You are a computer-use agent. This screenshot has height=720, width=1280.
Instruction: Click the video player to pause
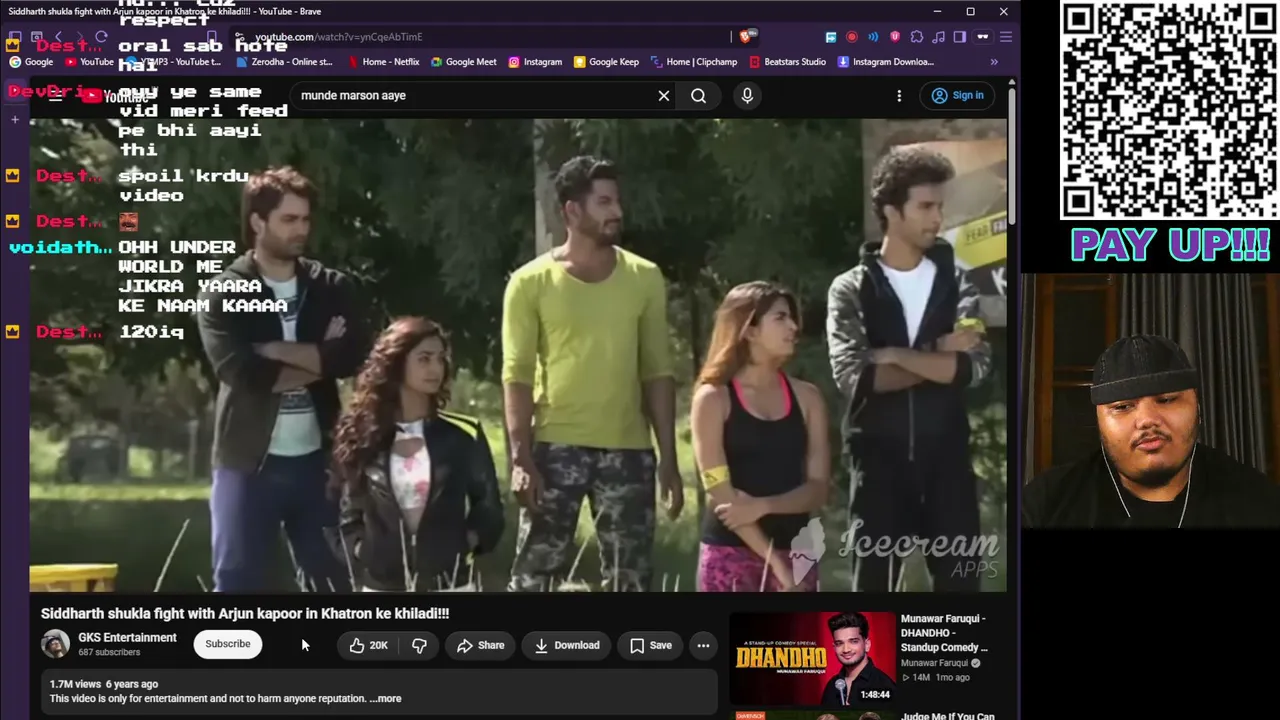tap(518, 355)
